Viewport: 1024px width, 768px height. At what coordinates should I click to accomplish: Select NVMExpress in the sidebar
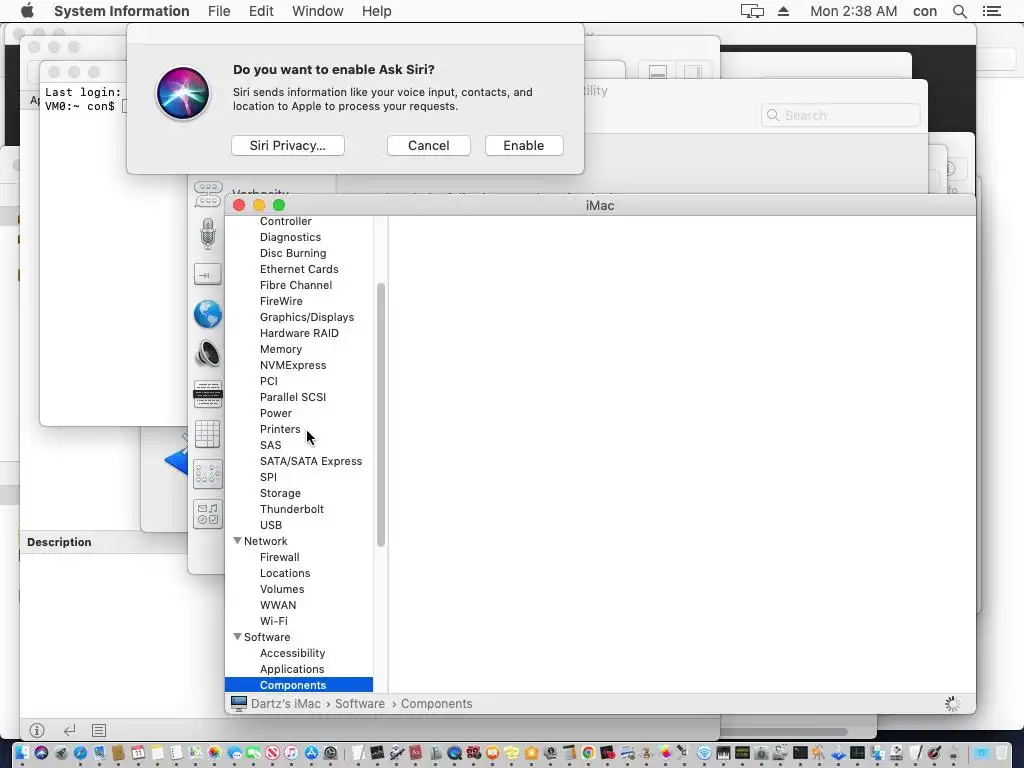293,365
